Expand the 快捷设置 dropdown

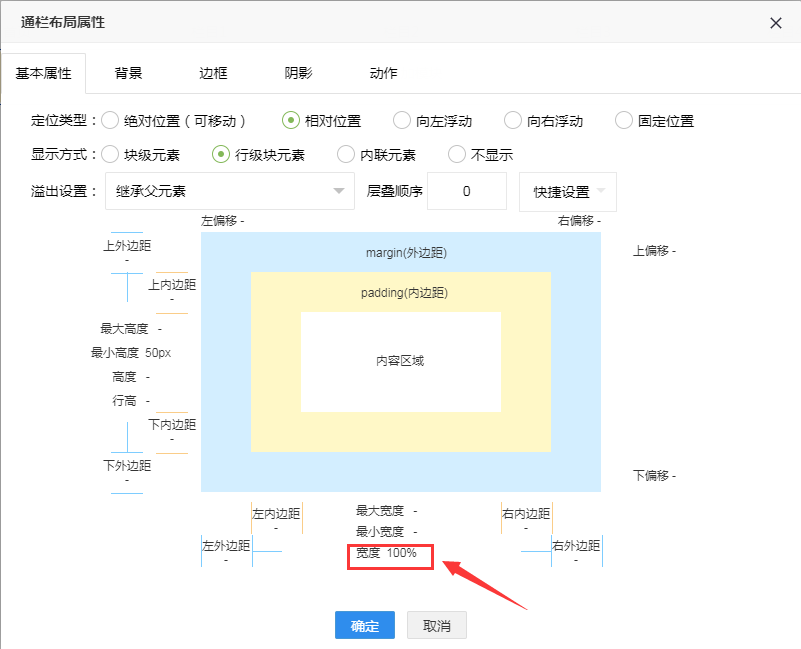[567, 191]
